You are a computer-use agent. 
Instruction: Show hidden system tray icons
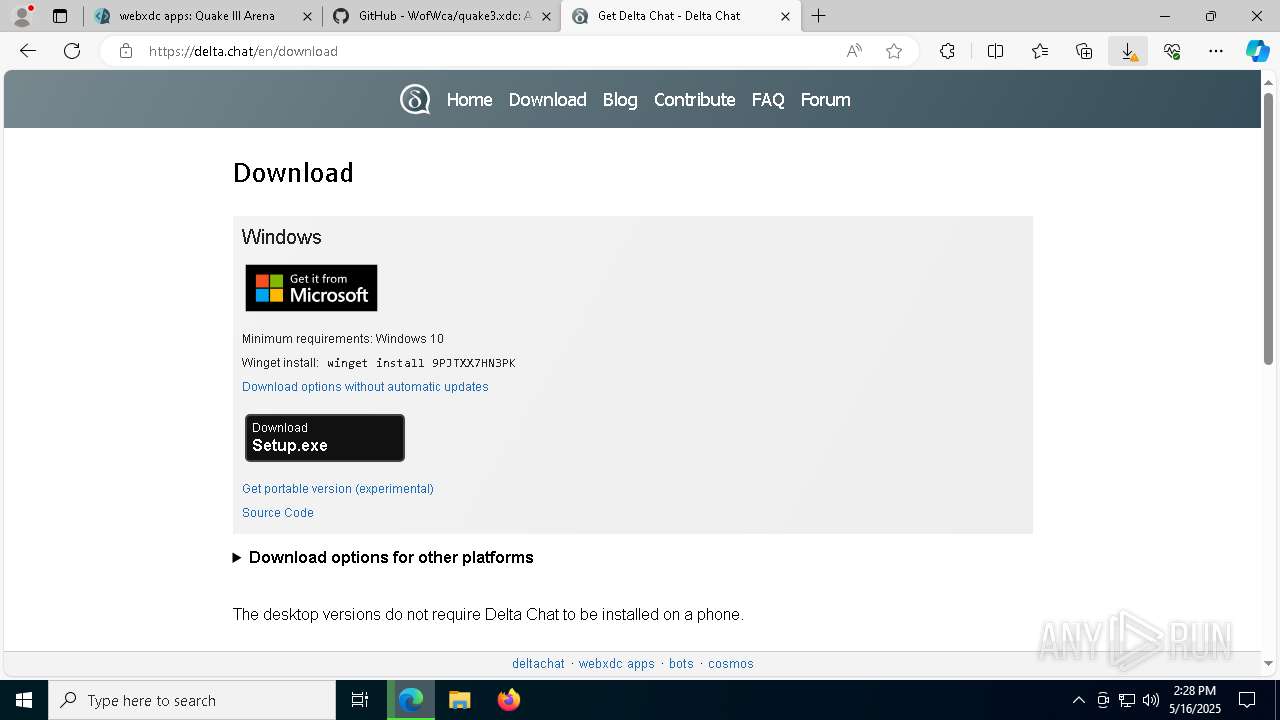[x=1078, y=700]
